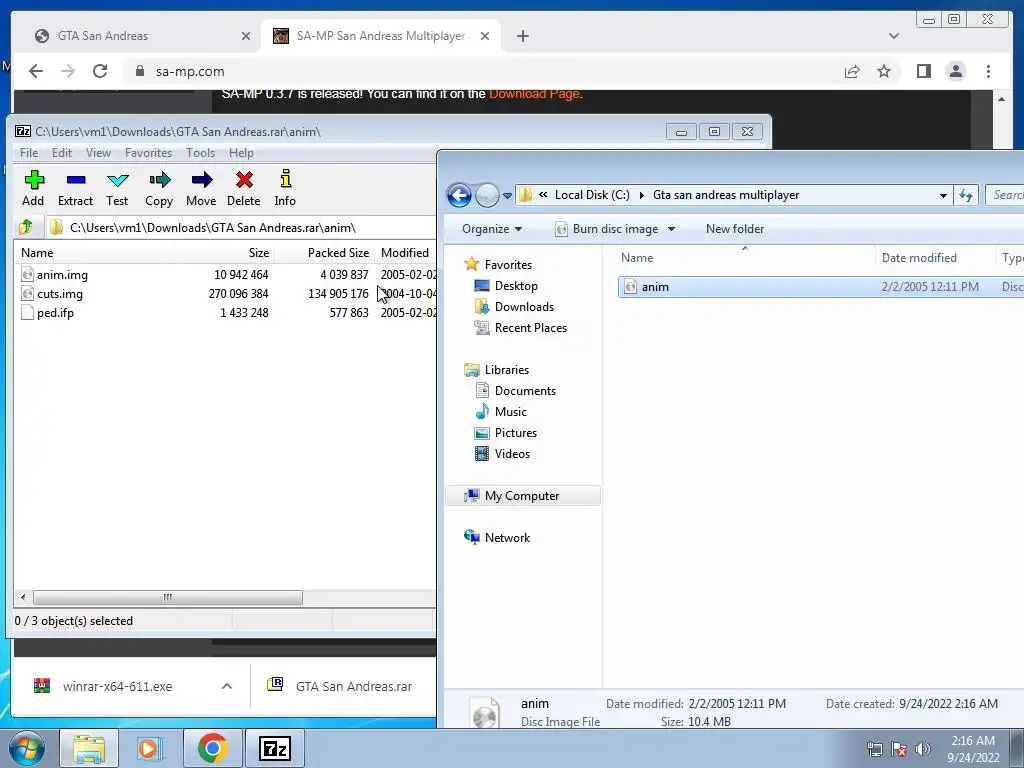This screenshot has width=1024, height=768.
Task: Select Favorites in the Explorer navigation pane
Action: [508, 264]
